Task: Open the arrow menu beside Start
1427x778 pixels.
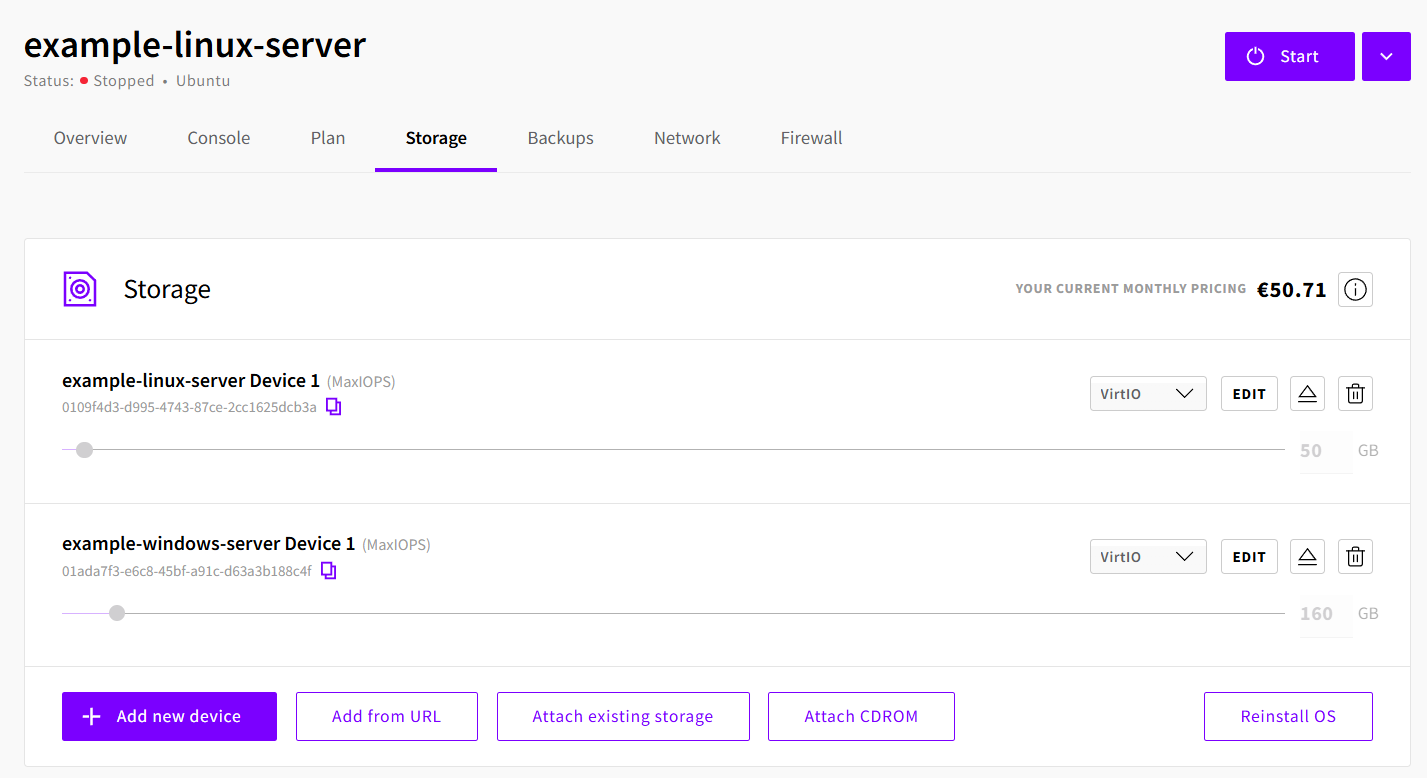Action: (1386, 57)
